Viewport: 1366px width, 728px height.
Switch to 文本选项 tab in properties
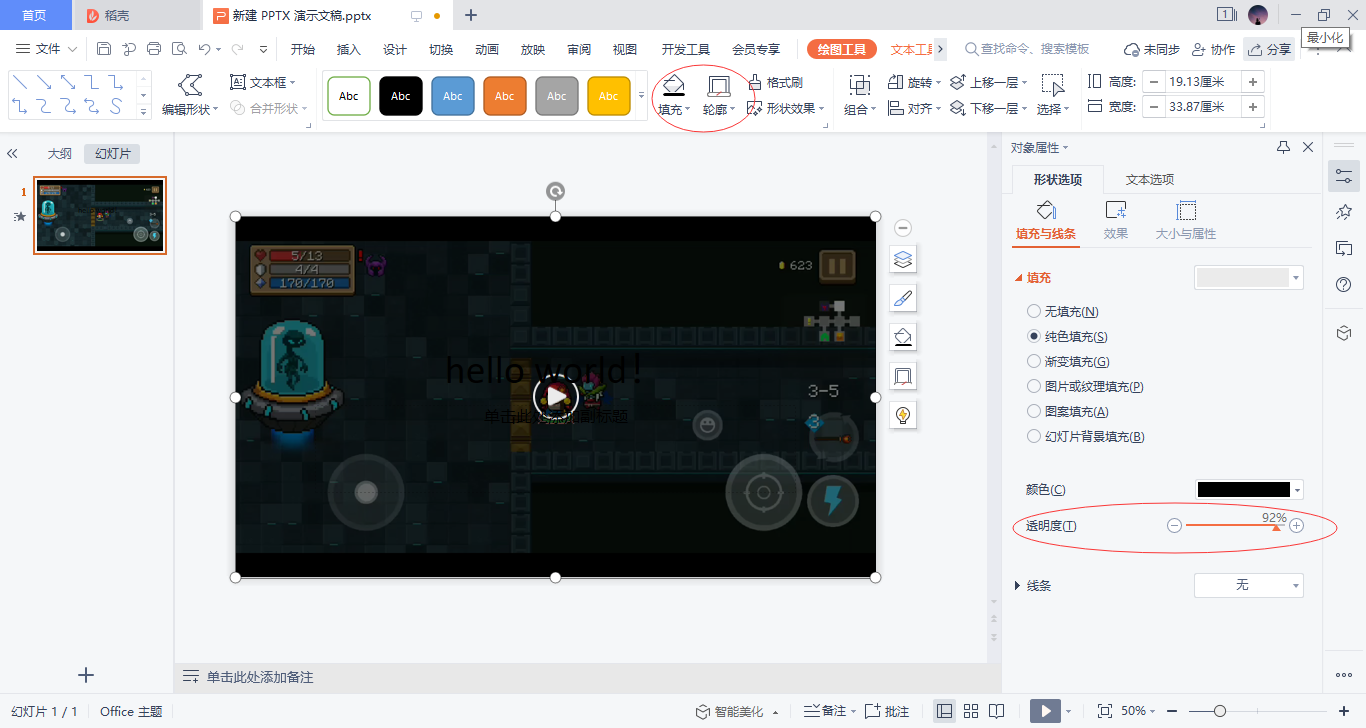click(x=1150, y=180)
